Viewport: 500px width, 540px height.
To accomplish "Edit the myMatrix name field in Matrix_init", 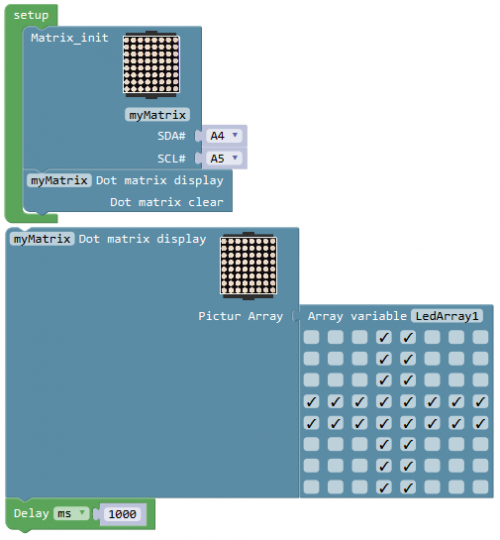I will click(157, 115).
